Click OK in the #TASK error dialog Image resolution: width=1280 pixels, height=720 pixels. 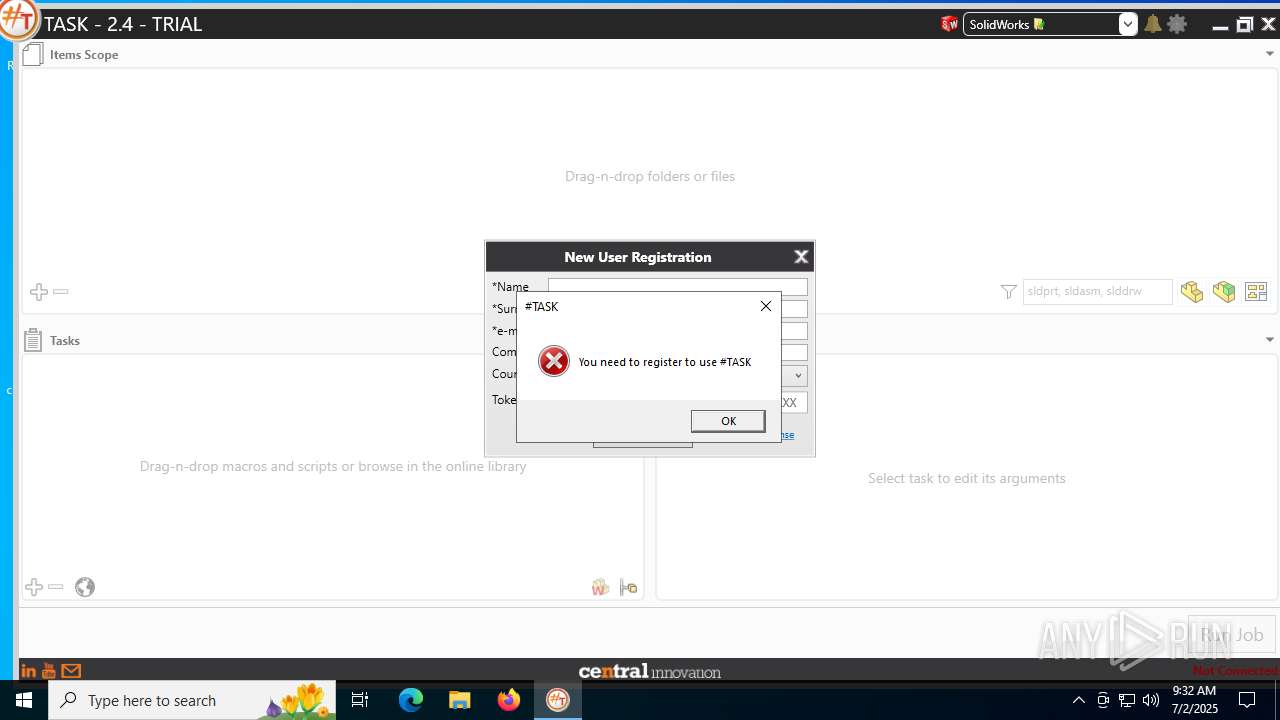tap(728, 421)
